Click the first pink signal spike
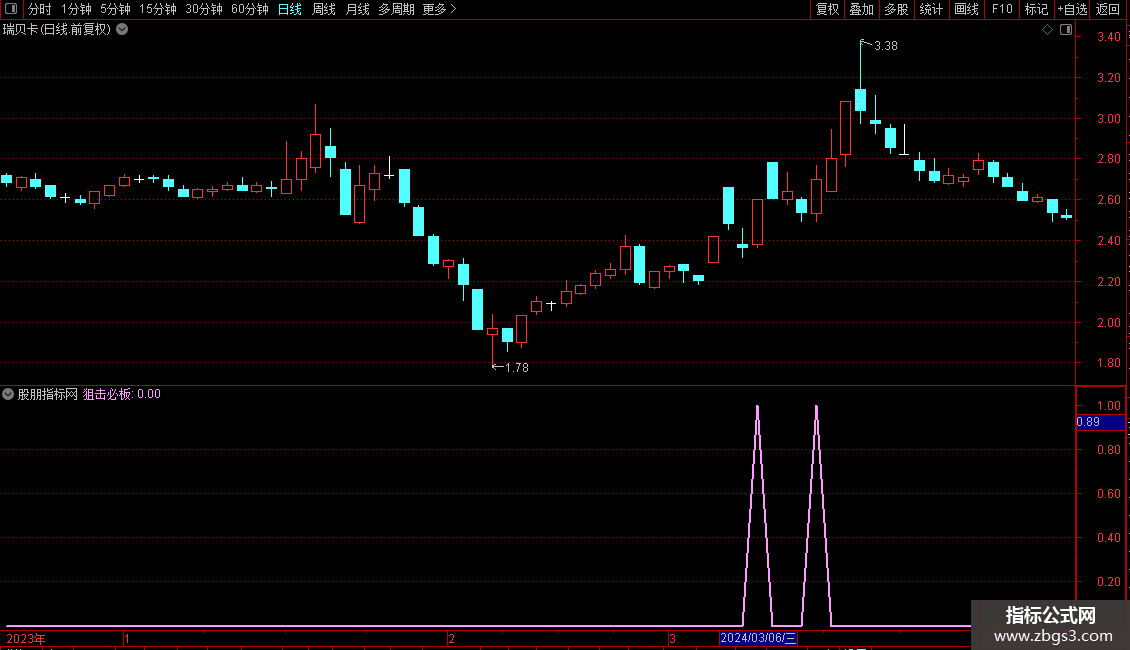This screenshot has width=1130, height=650. tap(757, 515)
